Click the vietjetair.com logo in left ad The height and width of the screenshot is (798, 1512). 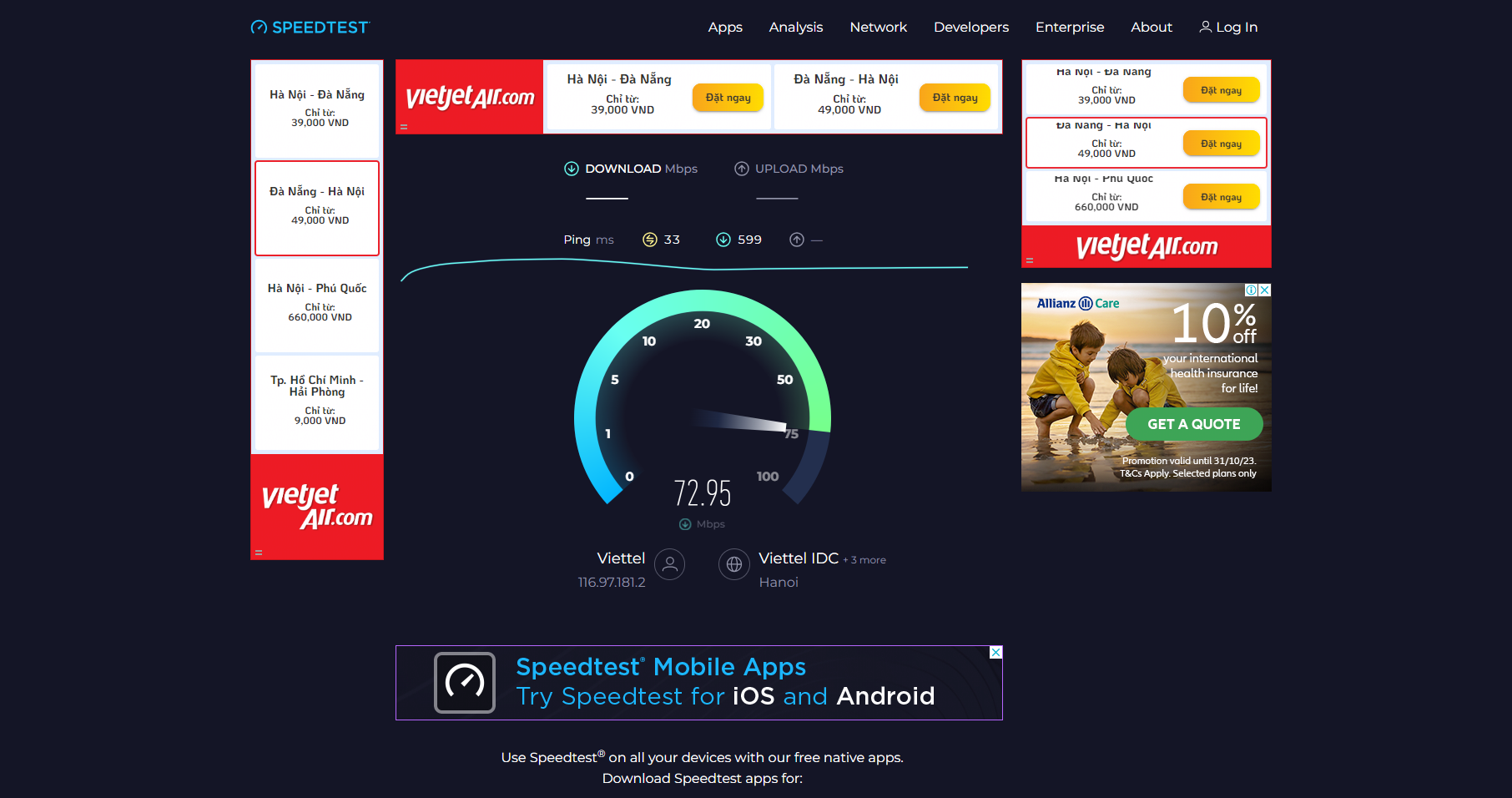click(317, 507)
